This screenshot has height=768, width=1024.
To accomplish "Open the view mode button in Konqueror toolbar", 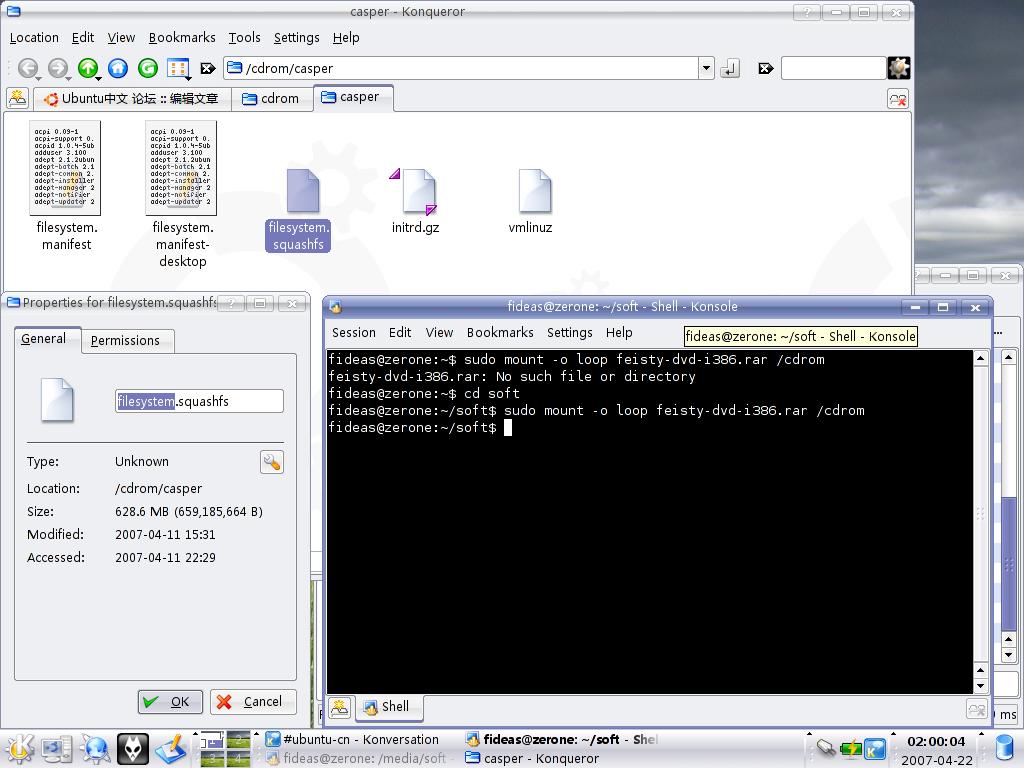I will (x=178, y=68).
